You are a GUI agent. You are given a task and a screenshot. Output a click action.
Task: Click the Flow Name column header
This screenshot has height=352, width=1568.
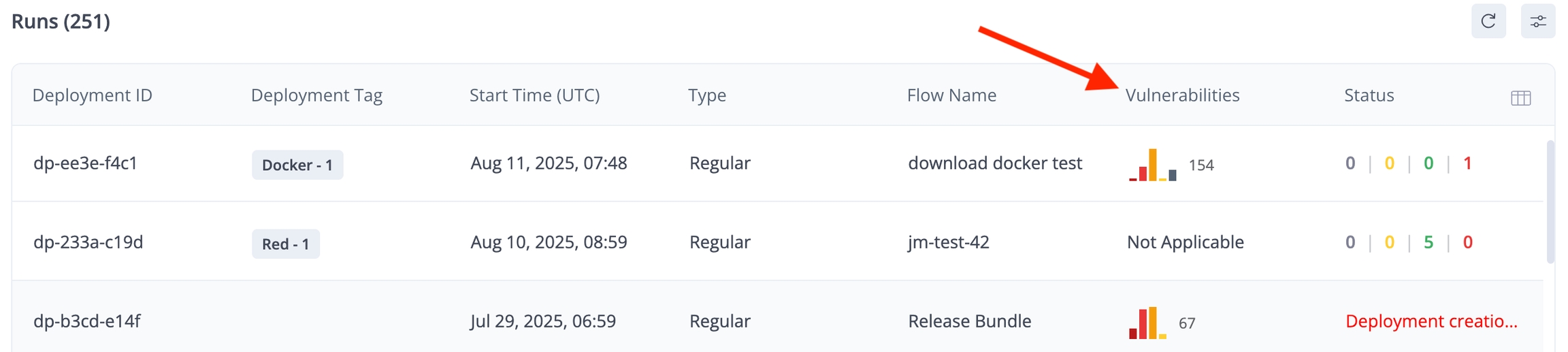(x=951, y=95)
